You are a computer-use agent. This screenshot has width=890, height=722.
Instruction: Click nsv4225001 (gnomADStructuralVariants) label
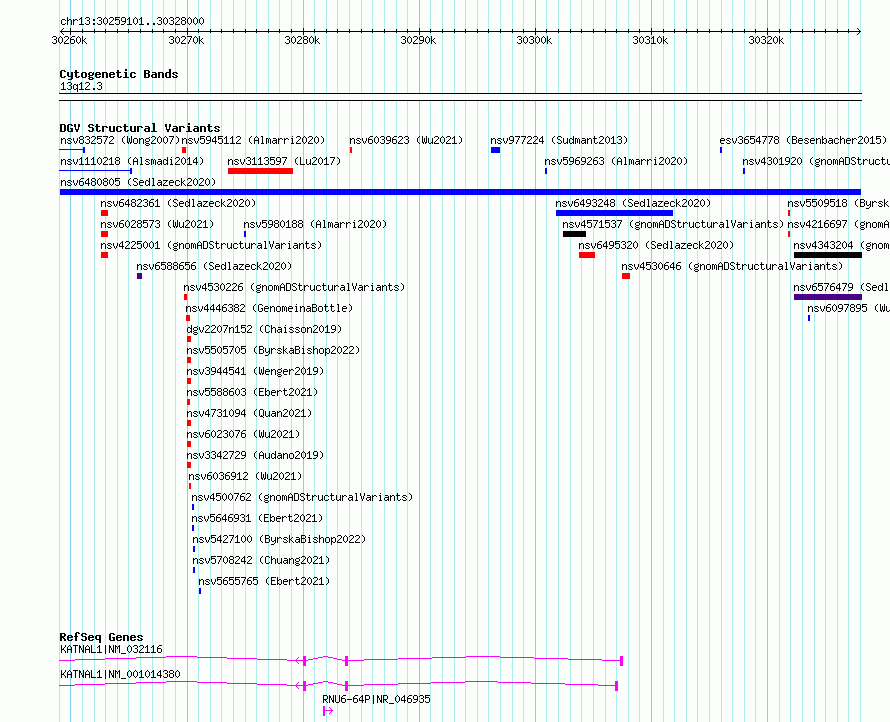point(211,245)
